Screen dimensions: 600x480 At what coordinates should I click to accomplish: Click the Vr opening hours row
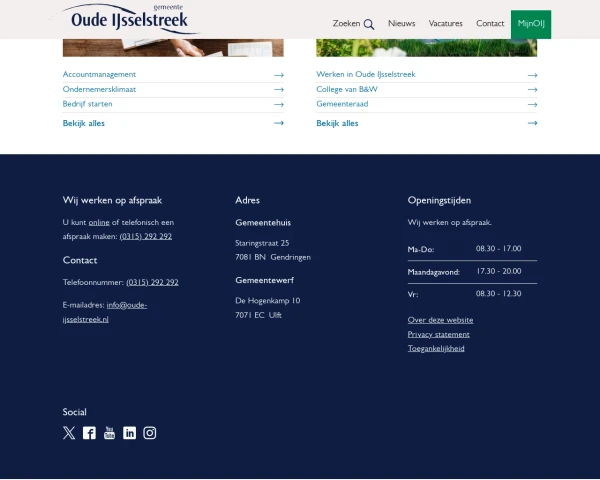point(472,294)
